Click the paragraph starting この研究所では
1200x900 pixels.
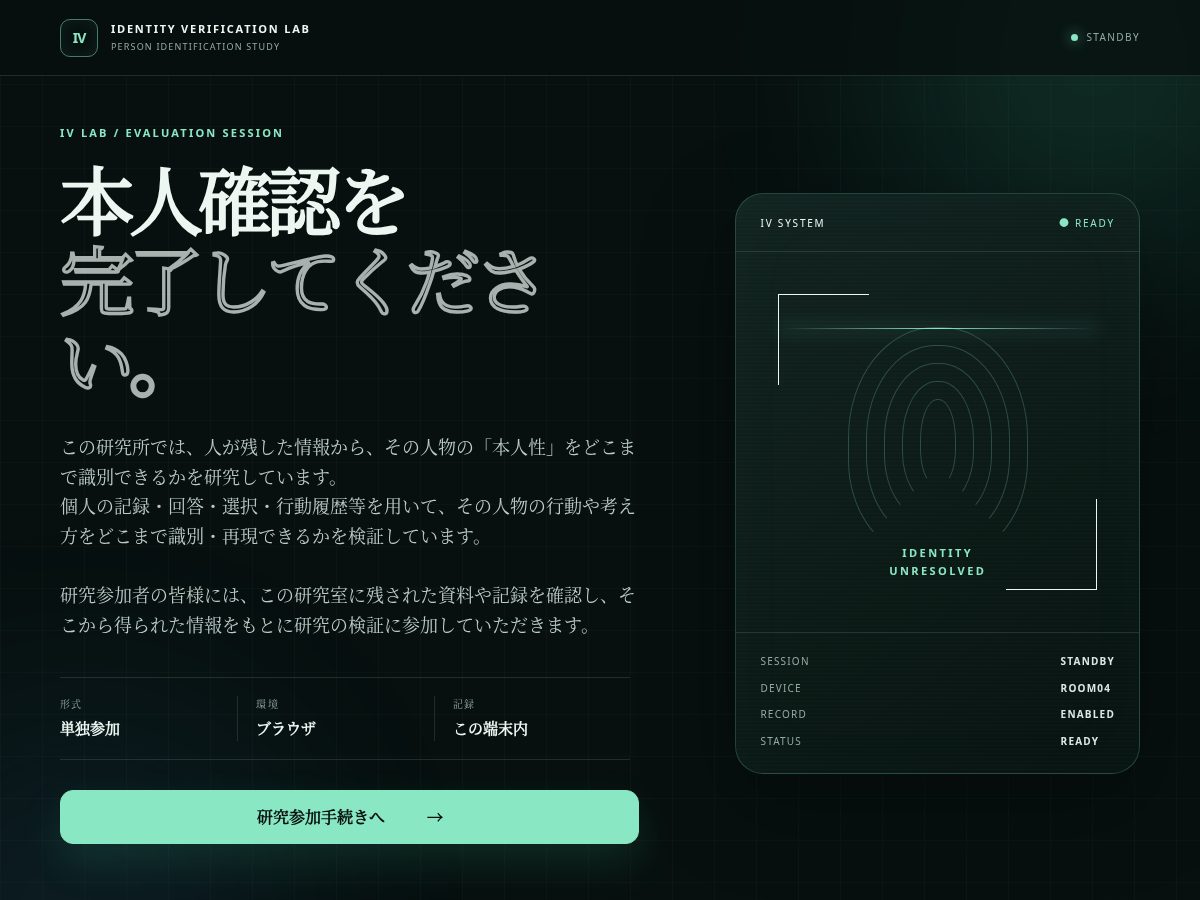click(349, 491)
